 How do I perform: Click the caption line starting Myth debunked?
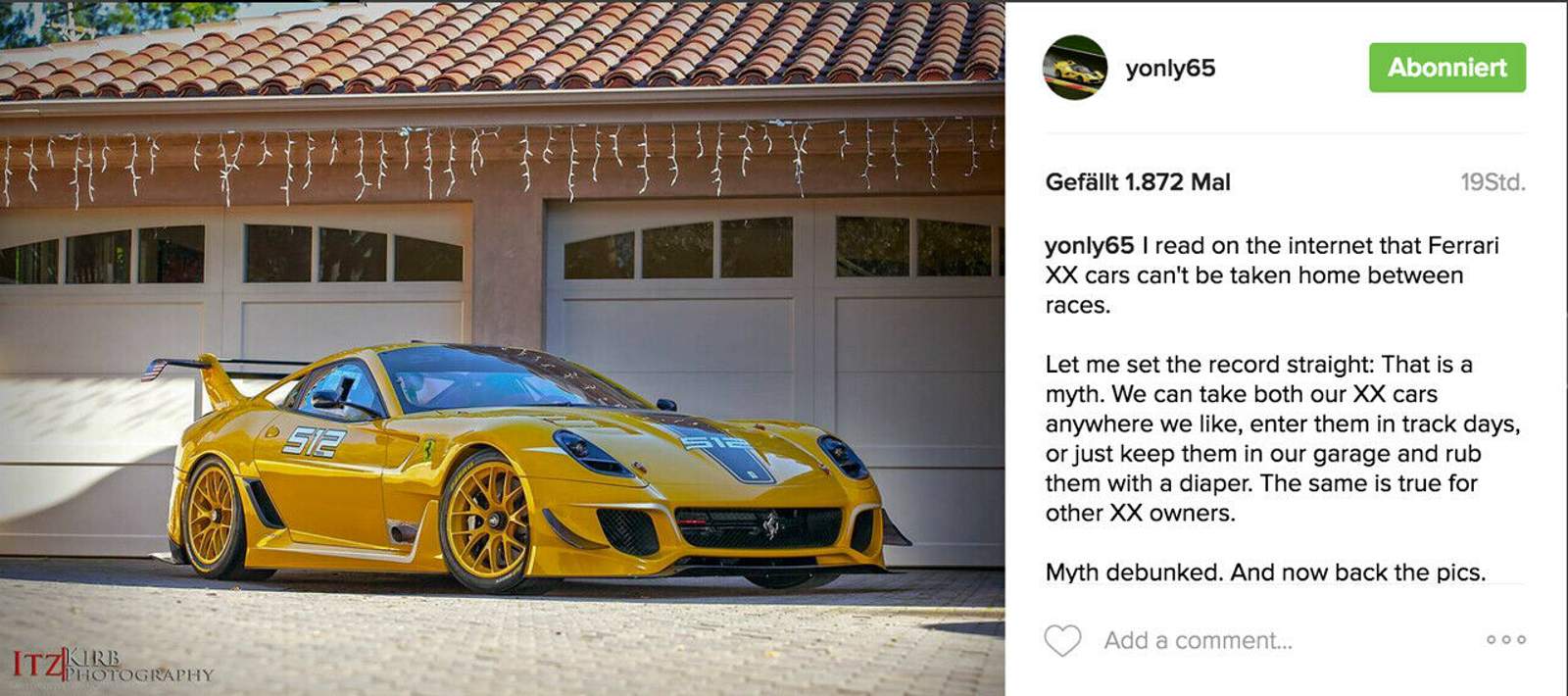point(1265,572)
